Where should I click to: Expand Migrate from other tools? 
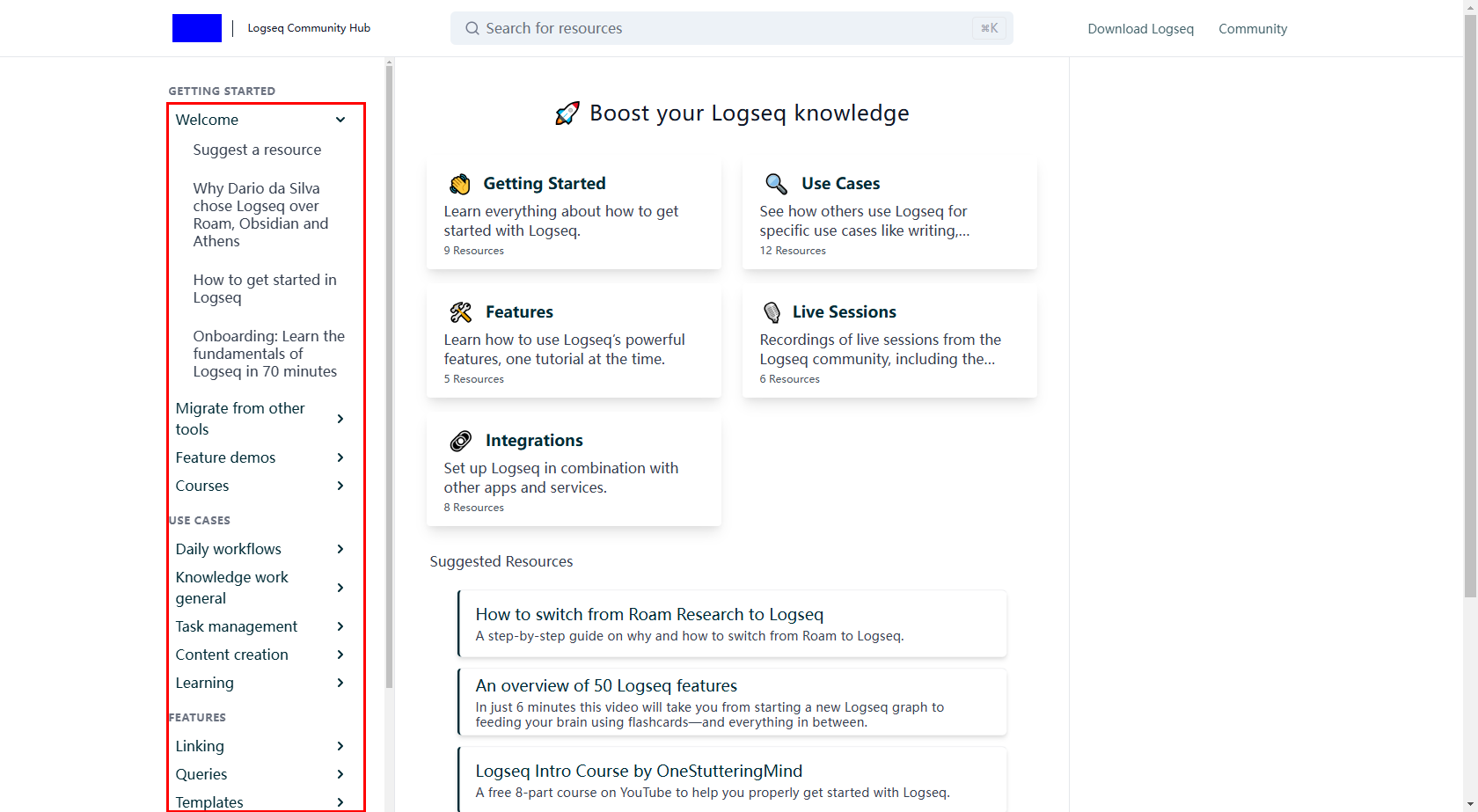(340, 419)
